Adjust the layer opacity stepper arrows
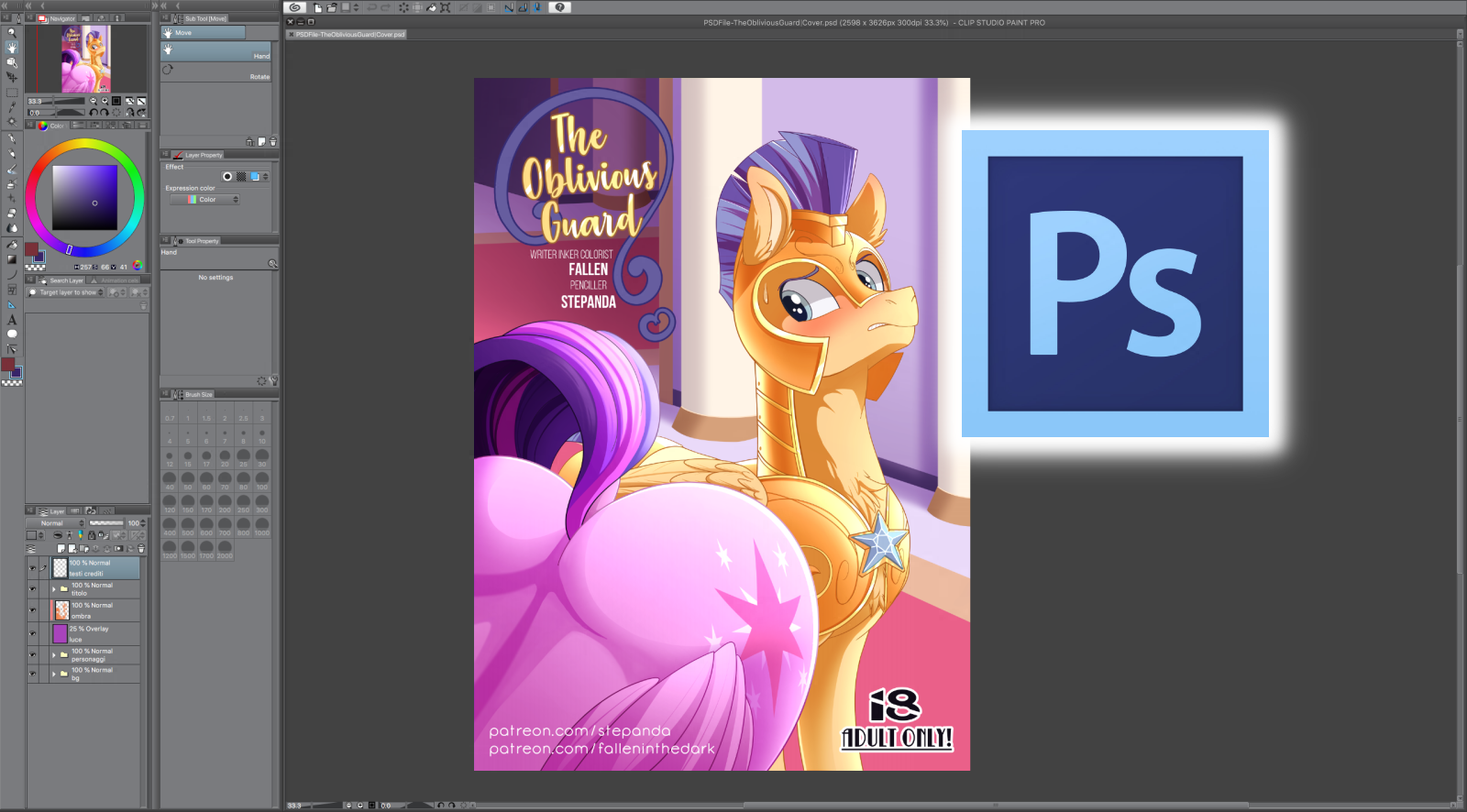Screen dimensions: 1467x812 tap(144, 523)
